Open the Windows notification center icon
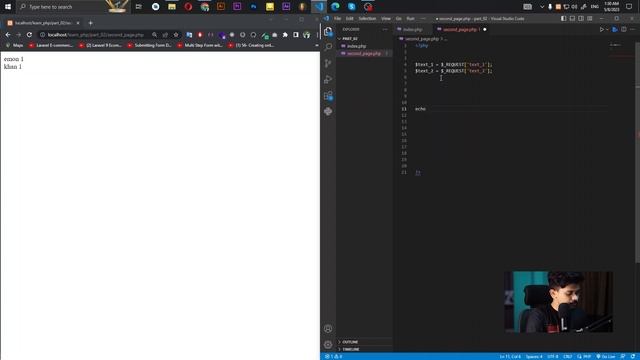 click(629, 7)
